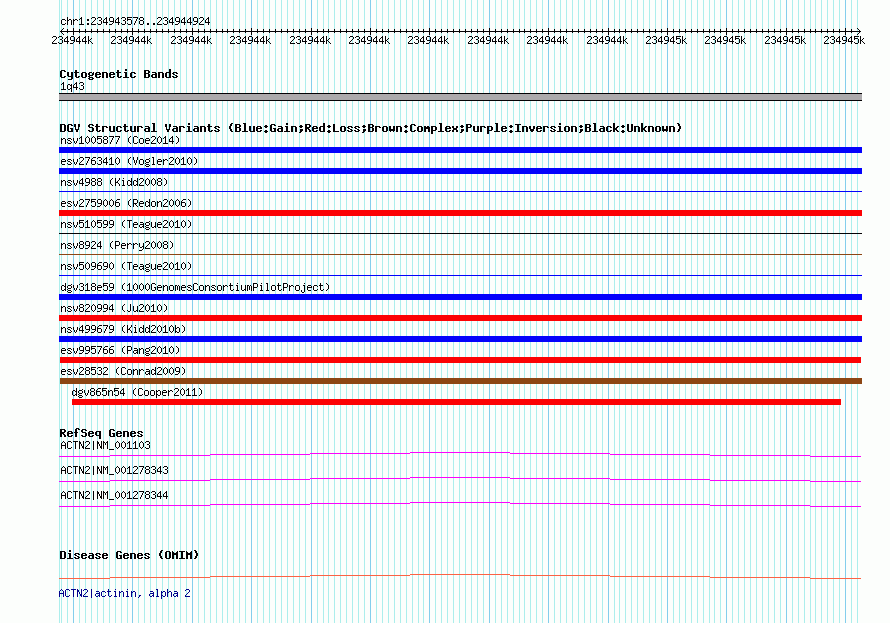The height and width of the screenshot is (623, 890).
Task: Click the brown complex bar for esv28532
Action: [x=460, y=381]
